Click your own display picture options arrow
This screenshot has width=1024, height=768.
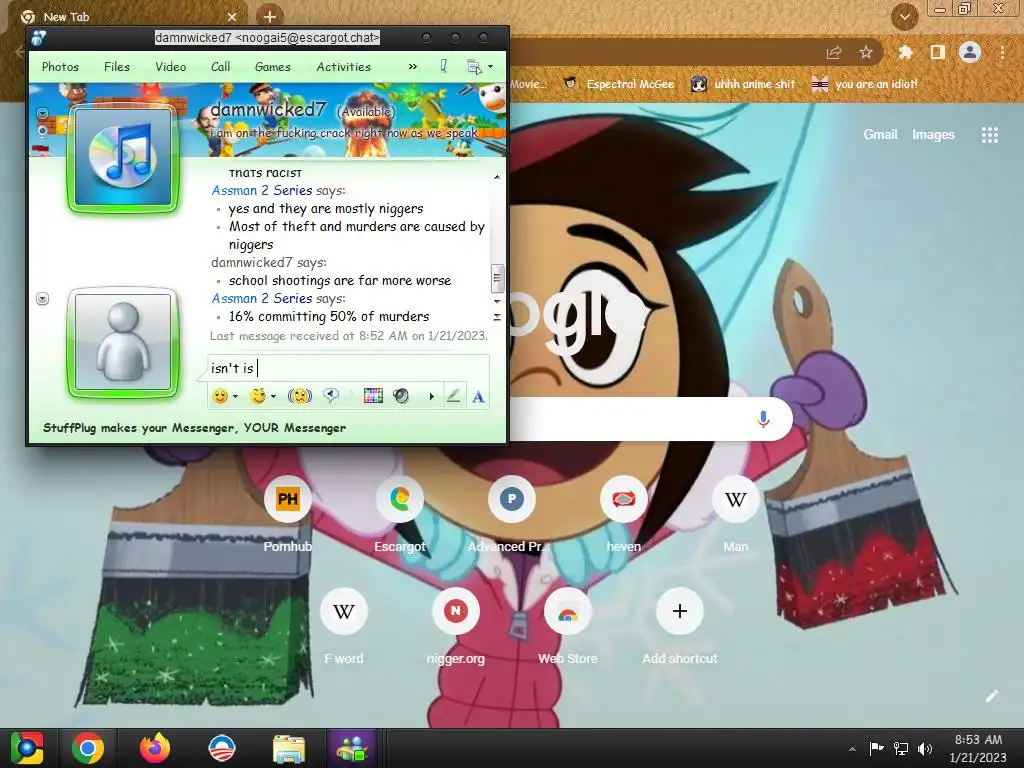point(42,298)
